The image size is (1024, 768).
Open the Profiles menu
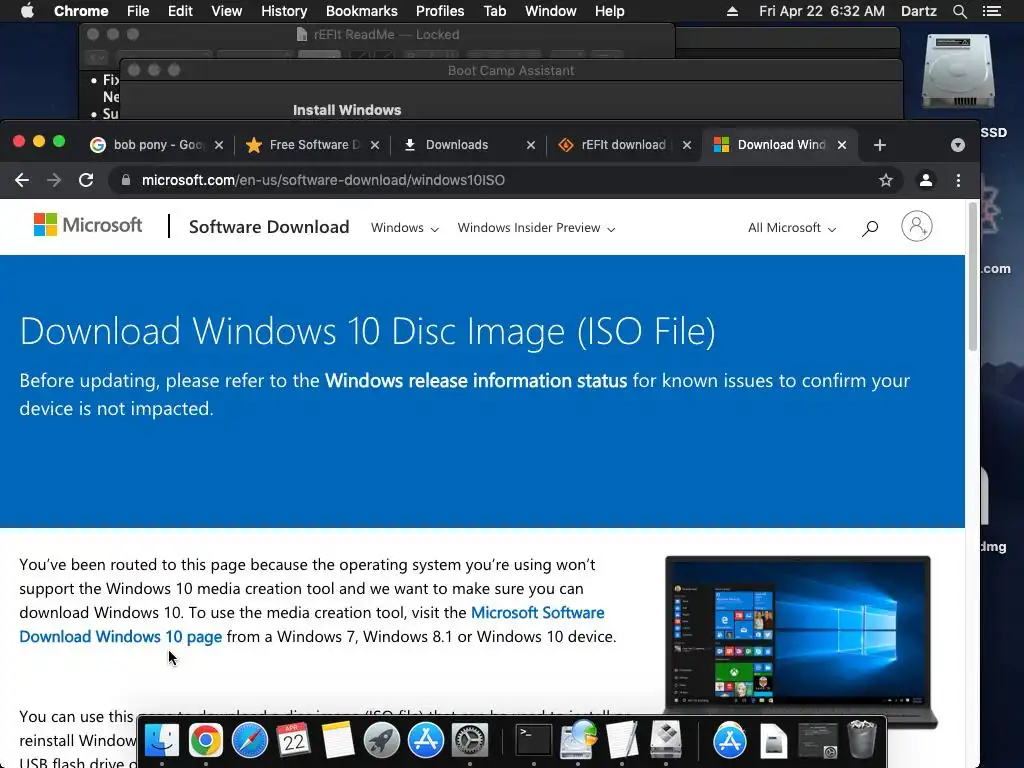coord(440,11)
